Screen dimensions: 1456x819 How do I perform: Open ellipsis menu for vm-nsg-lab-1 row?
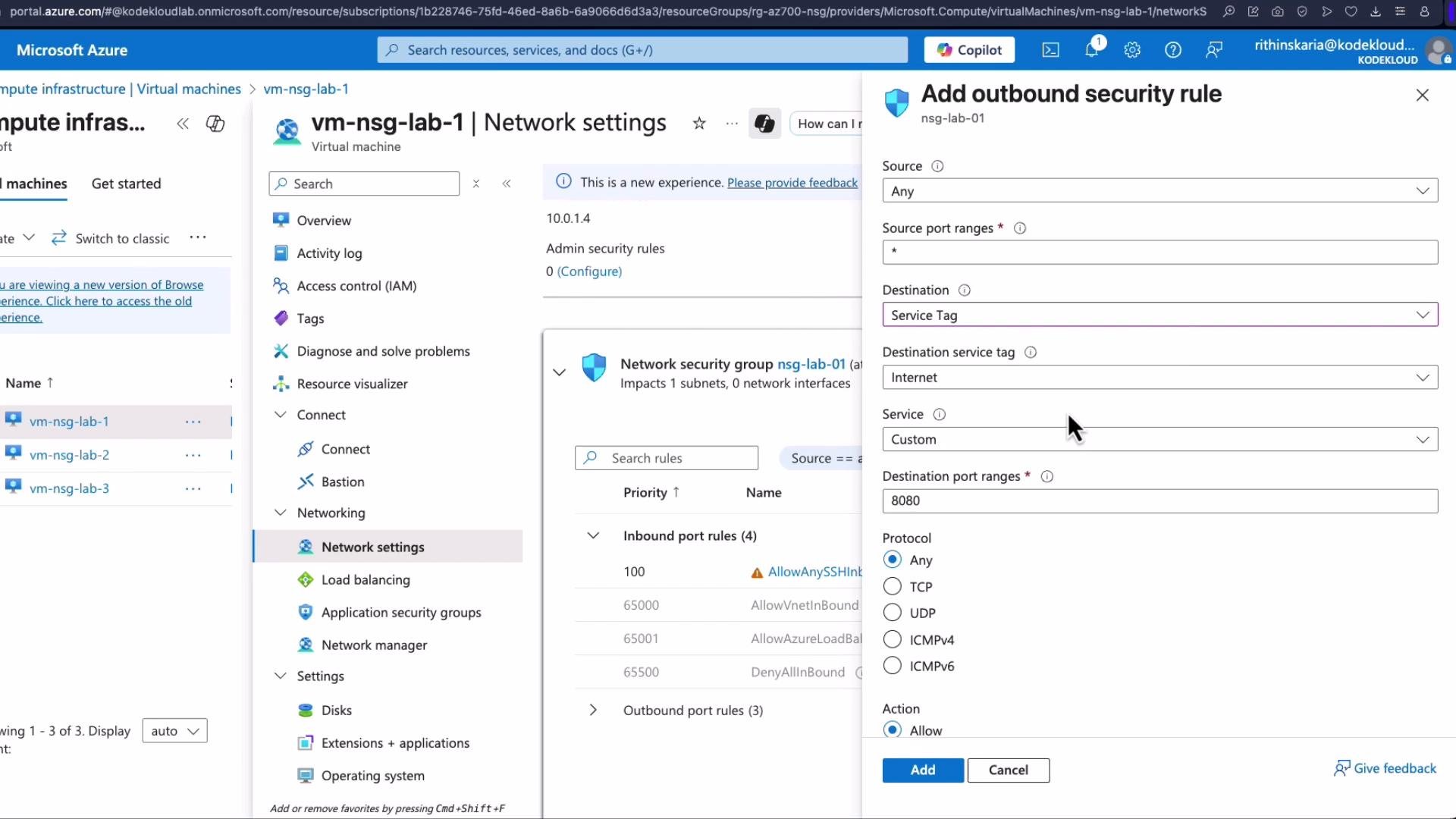[x=193, y=422]
